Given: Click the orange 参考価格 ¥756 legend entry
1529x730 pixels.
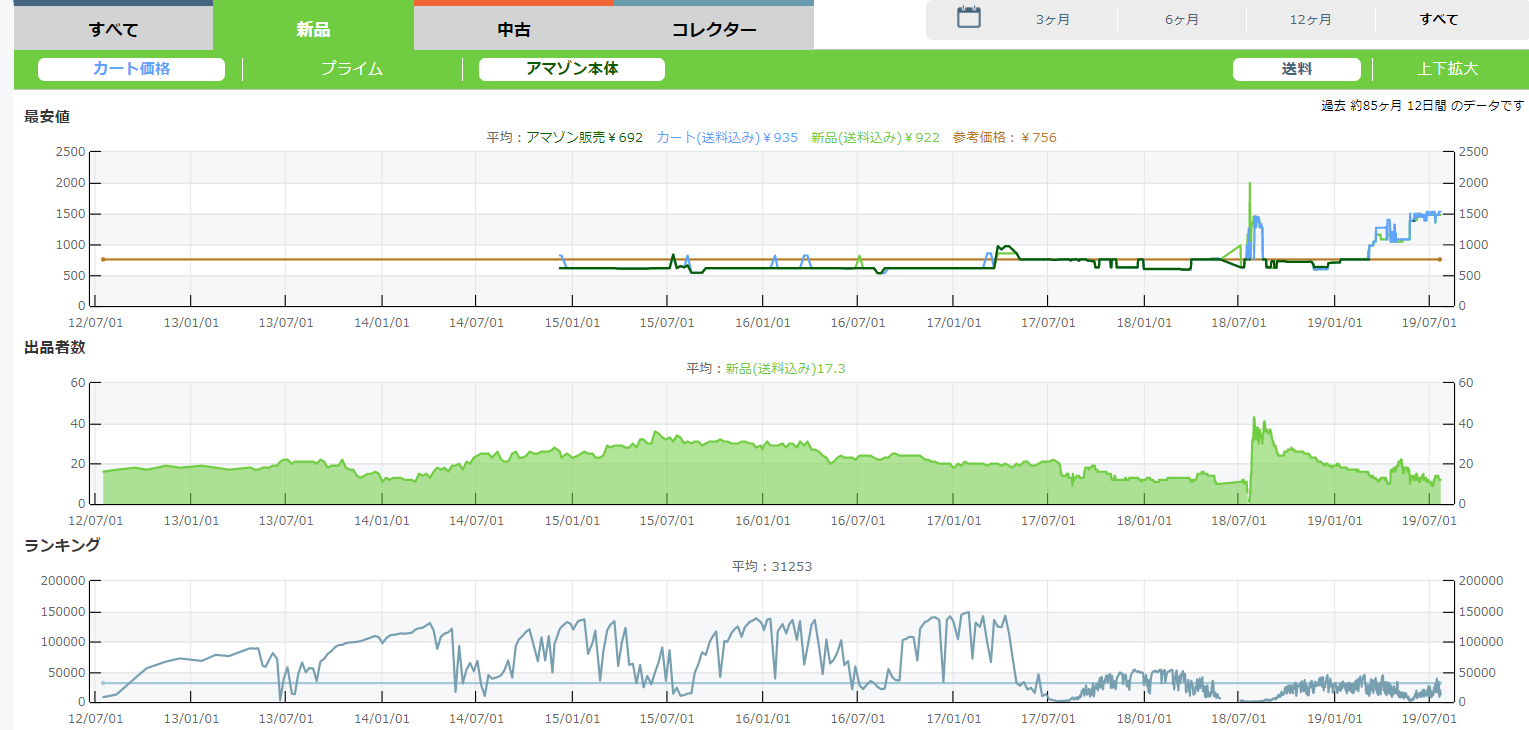Looking at the screenshot, I should 1004,138.
